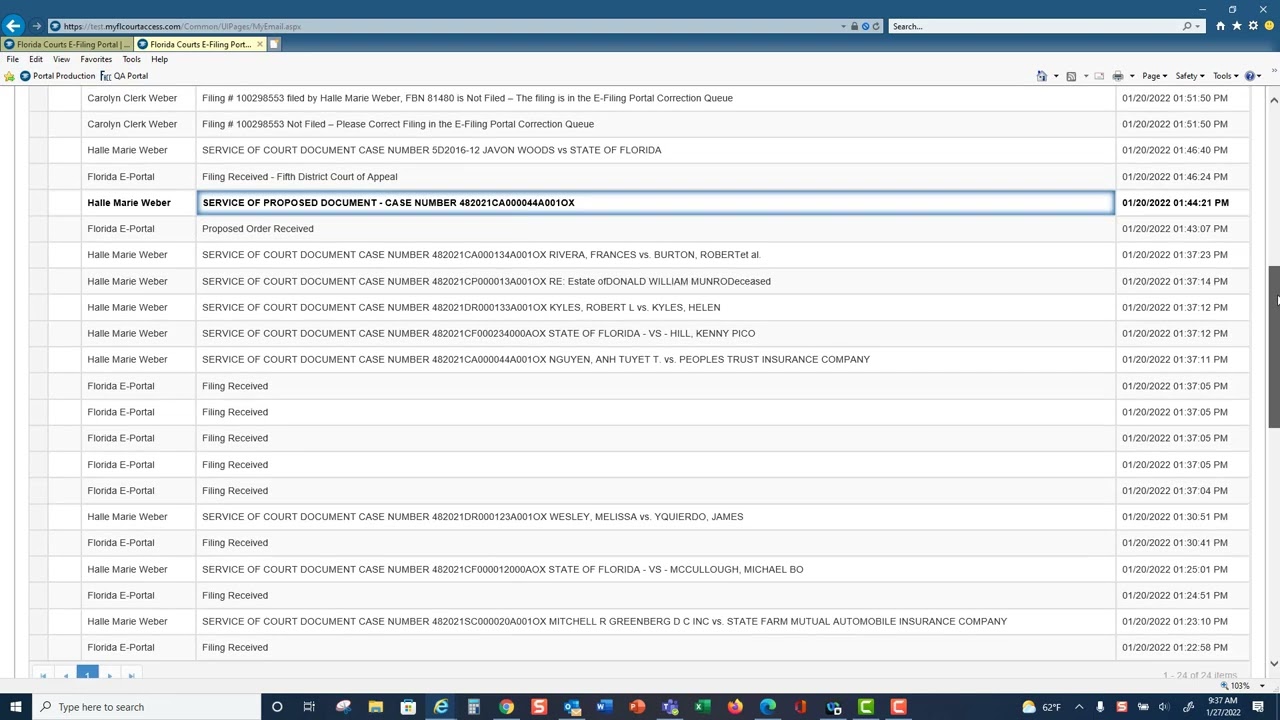Open the Help menu
Screen dimensions: 1280x720
(159, 59)
